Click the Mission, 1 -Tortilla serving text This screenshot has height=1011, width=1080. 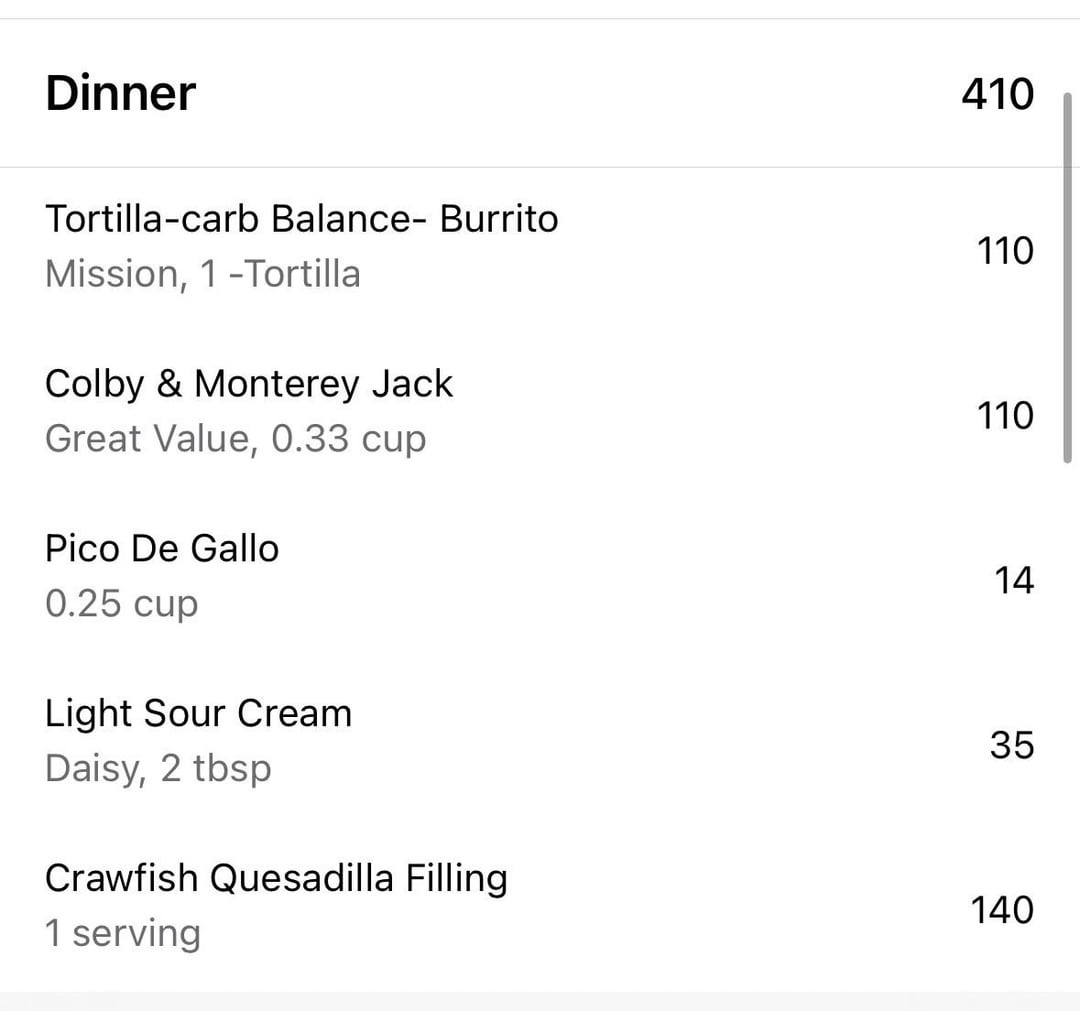[x=202, y=273]
